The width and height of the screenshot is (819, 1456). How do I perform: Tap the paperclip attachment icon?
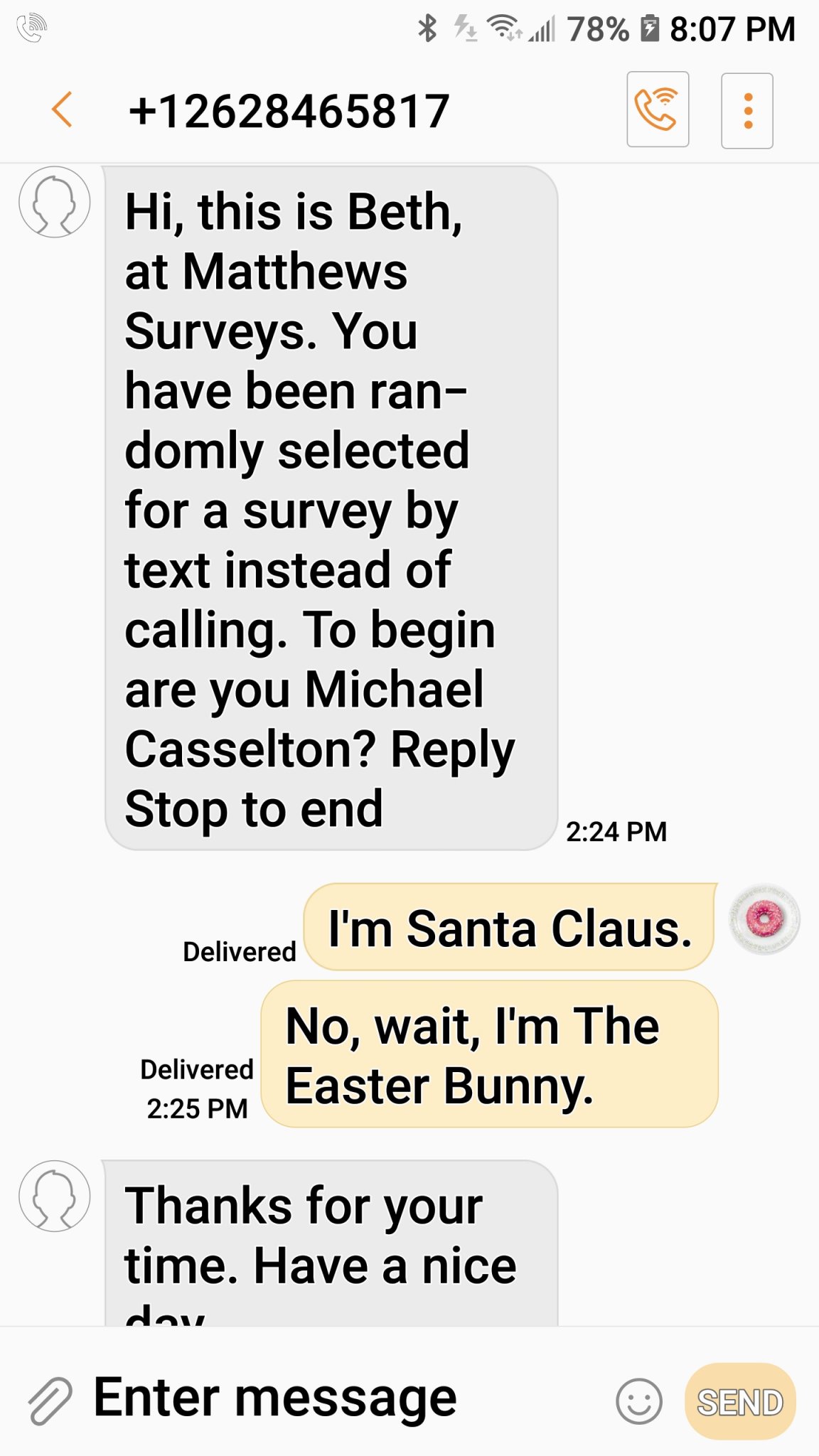(x=50, y=1400)
